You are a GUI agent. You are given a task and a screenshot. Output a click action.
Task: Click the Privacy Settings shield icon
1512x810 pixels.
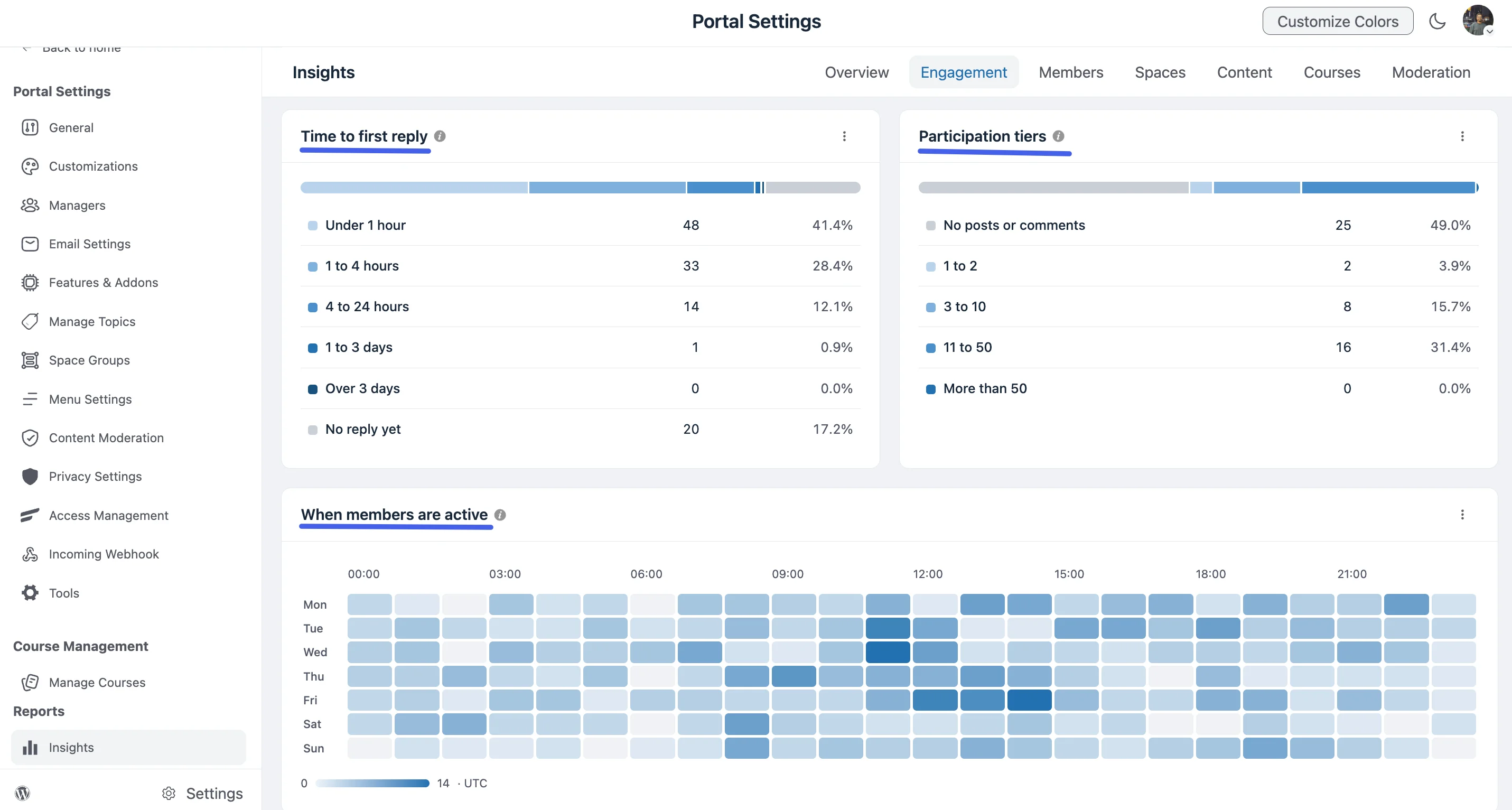(x=30, y=477)
